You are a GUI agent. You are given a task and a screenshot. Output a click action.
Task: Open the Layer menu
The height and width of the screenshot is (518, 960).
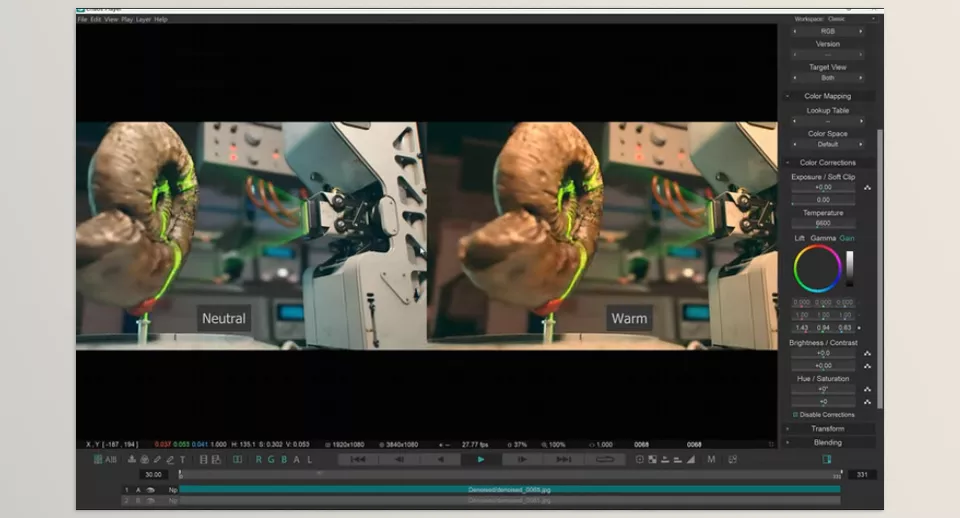click(x=143, y=20)
